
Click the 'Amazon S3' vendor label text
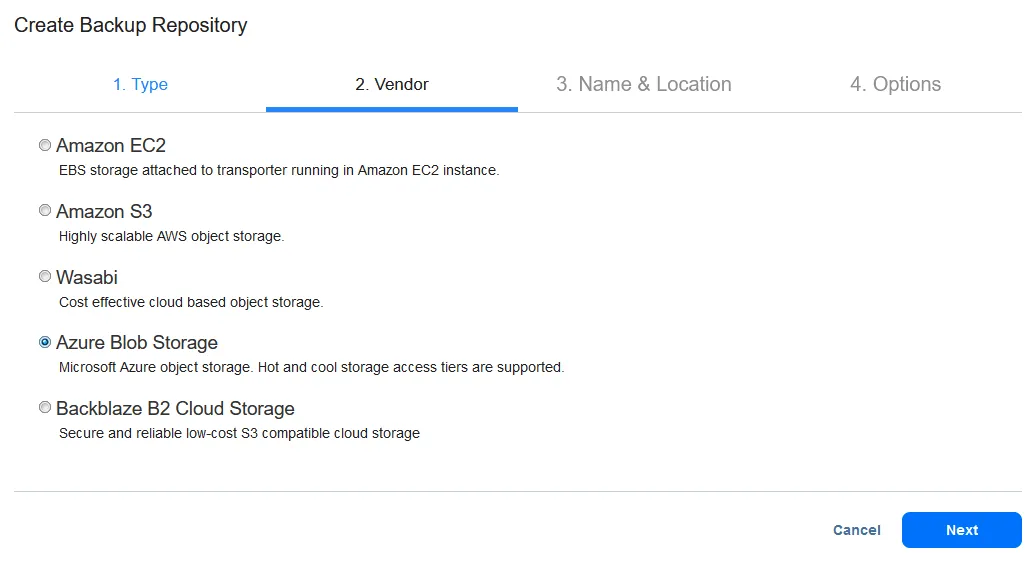pos(104,212)
